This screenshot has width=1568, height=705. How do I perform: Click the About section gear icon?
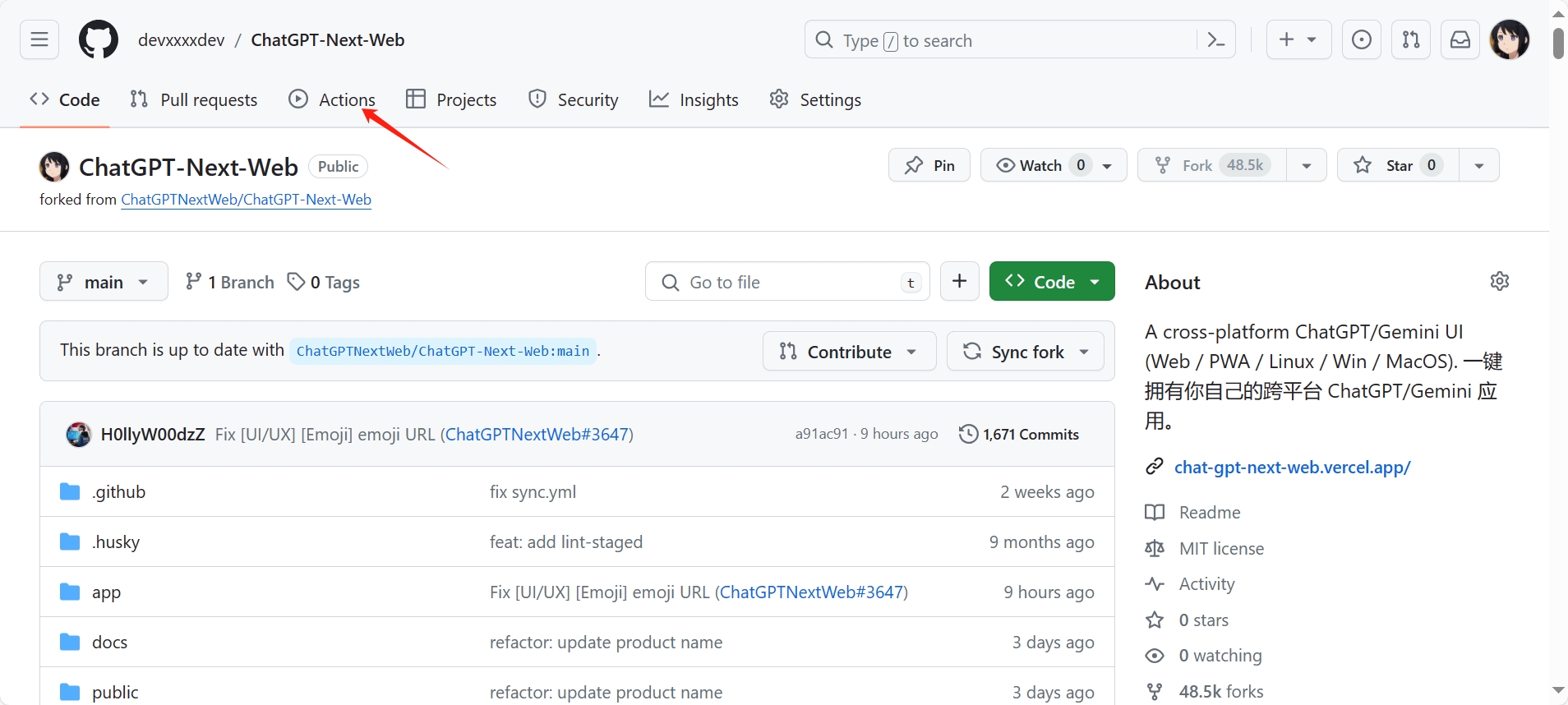[x=1500, y=281]
